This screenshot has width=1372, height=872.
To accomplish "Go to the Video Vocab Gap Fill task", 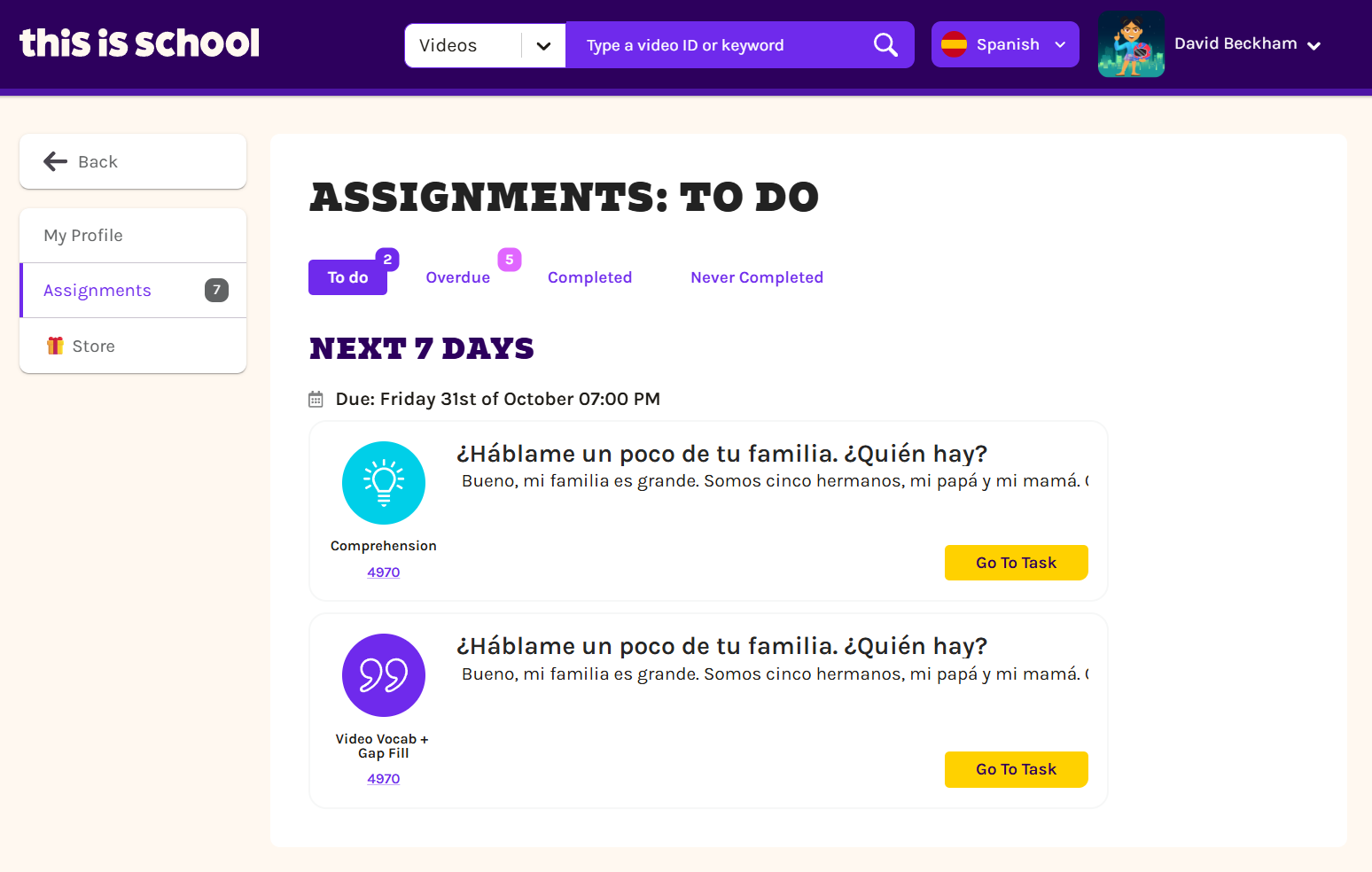I will click(x=1016, y=769).
